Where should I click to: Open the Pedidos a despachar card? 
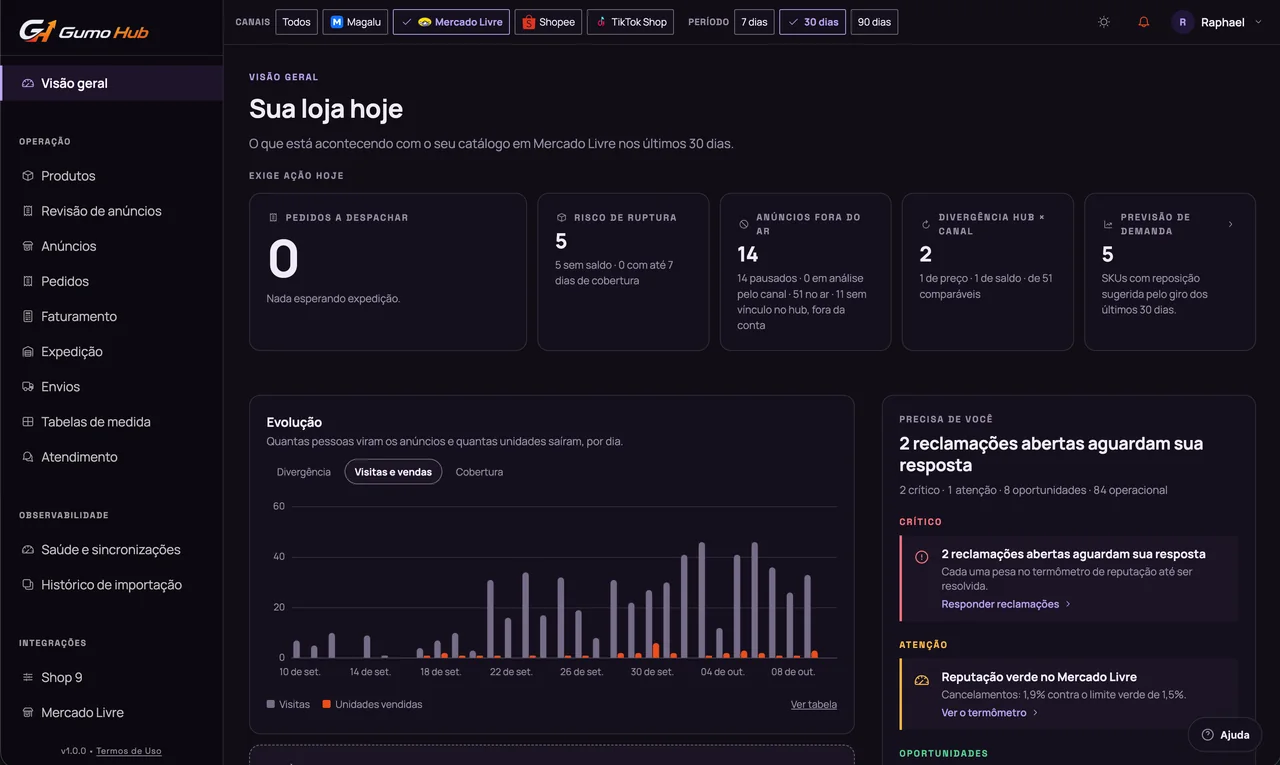pos(388,272)
